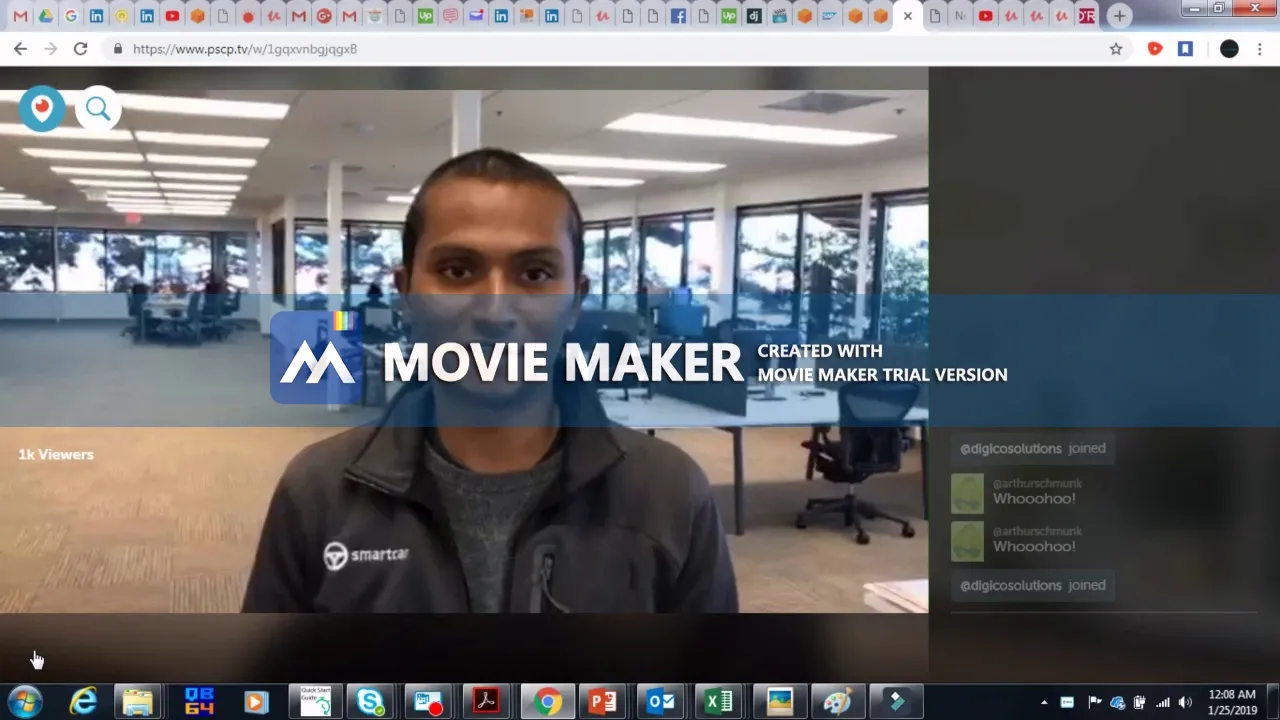The image size is (1280, 720).
Task: Select the pscp.tv URL in the address bar
Action: [x=245, y=48]
